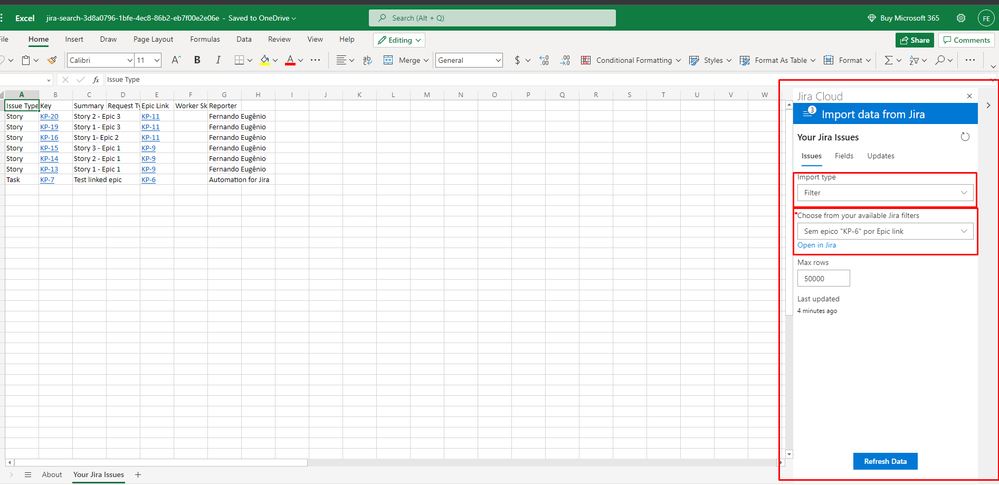Open the Page Layout tab
Image resolution: width=999 pixels, height=485 pixels.
pyautogui.click(x=153, y=39)
